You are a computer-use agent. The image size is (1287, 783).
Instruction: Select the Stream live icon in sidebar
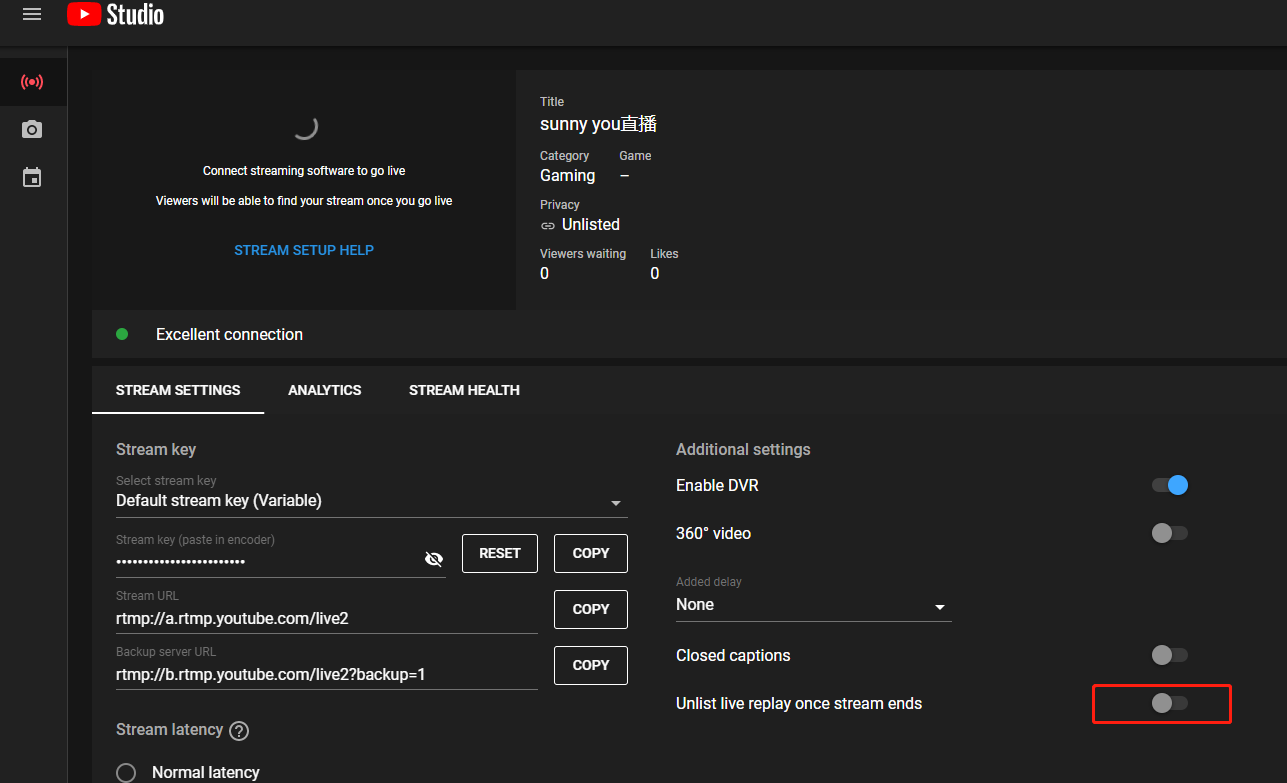pos(32,82)
